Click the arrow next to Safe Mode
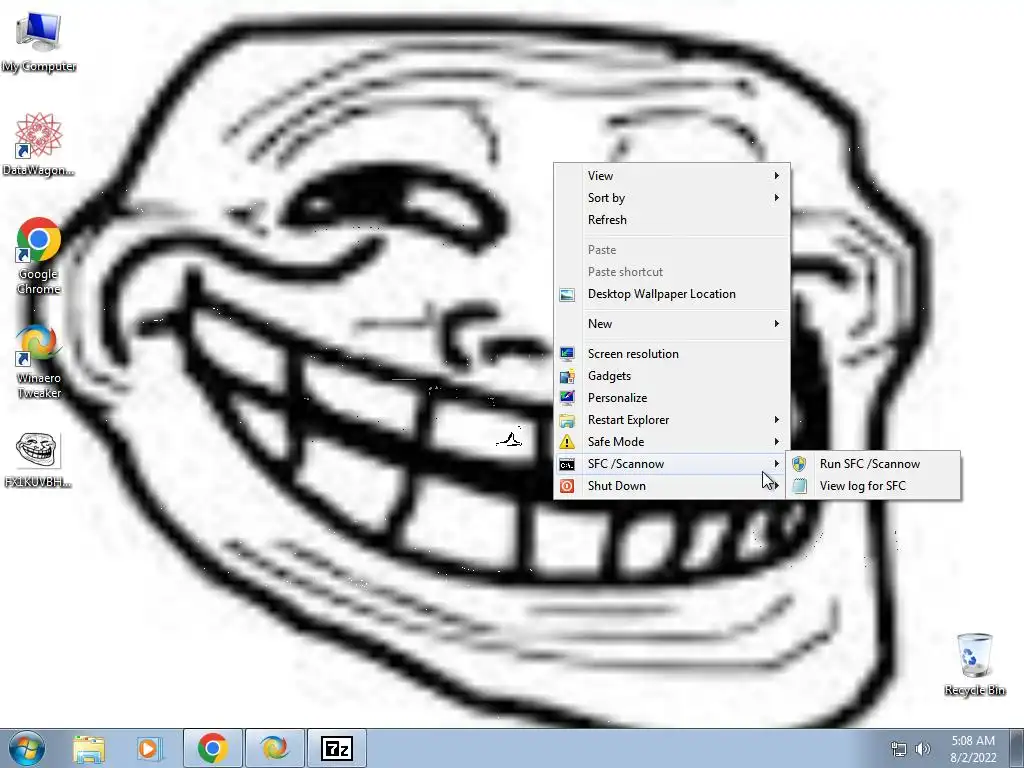 [x=776, y=442]
